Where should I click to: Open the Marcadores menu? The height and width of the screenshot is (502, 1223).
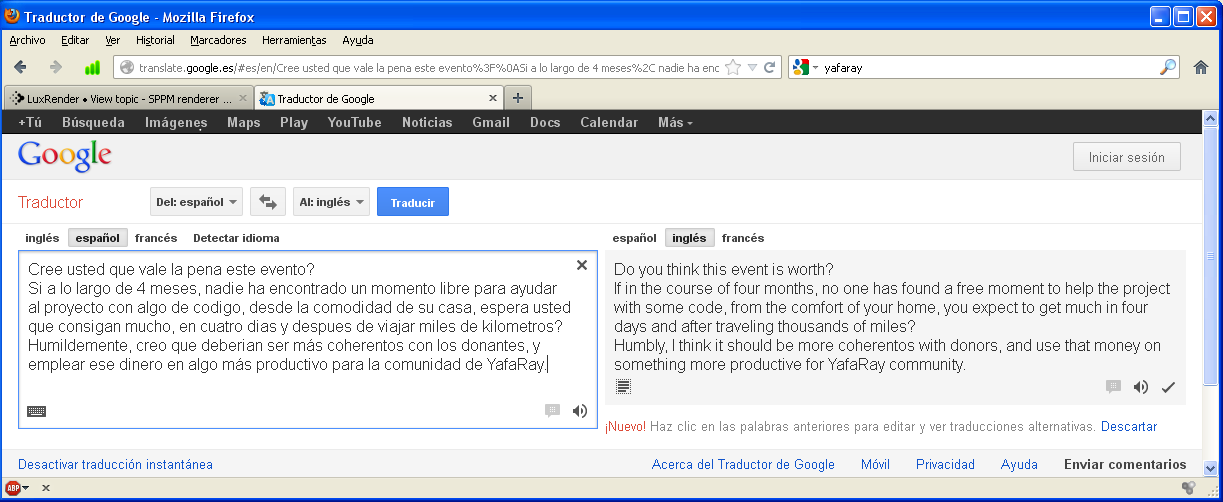click(218, 40)
